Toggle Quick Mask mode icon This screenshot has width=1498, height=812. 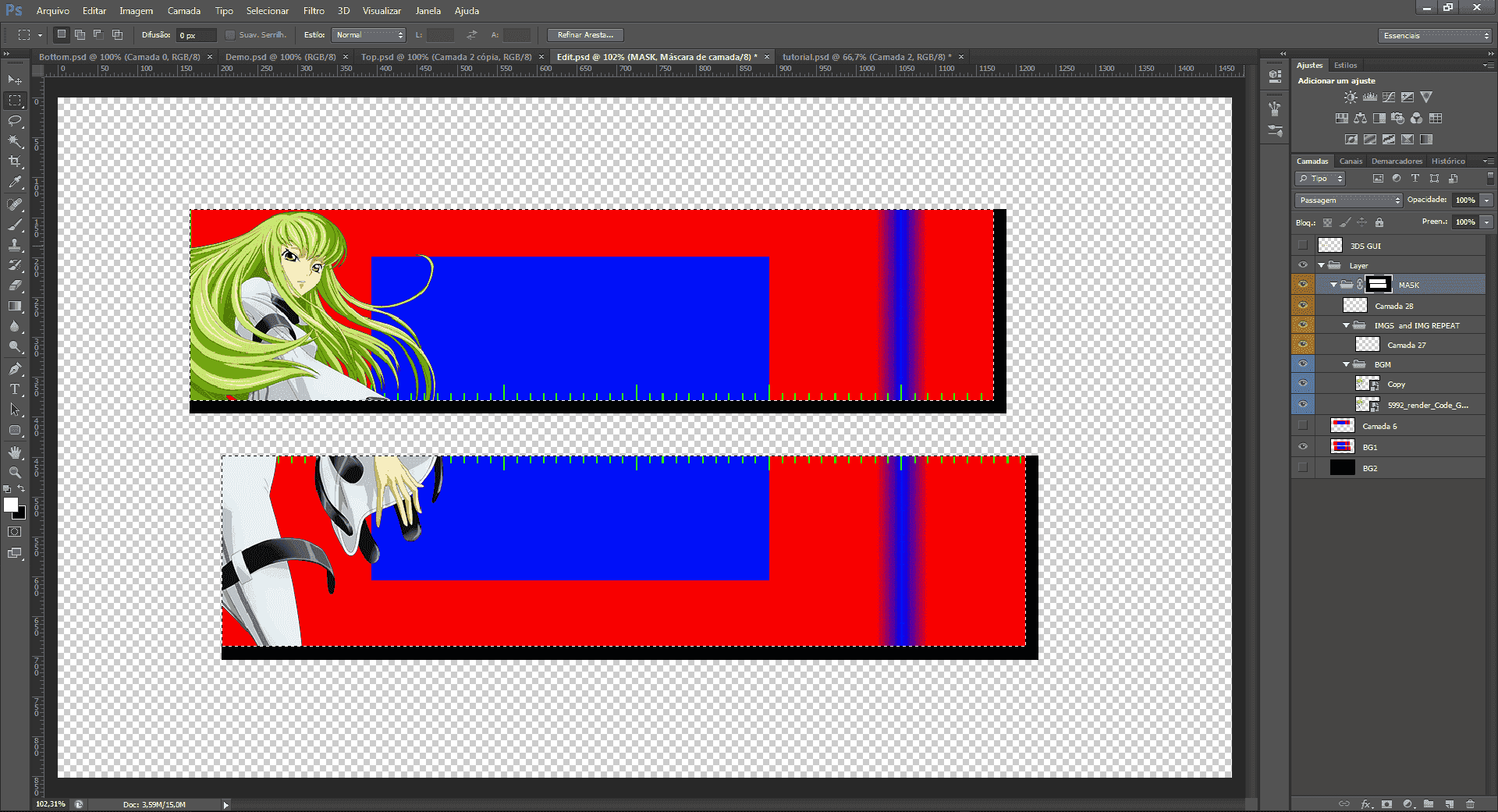point(15,532)
